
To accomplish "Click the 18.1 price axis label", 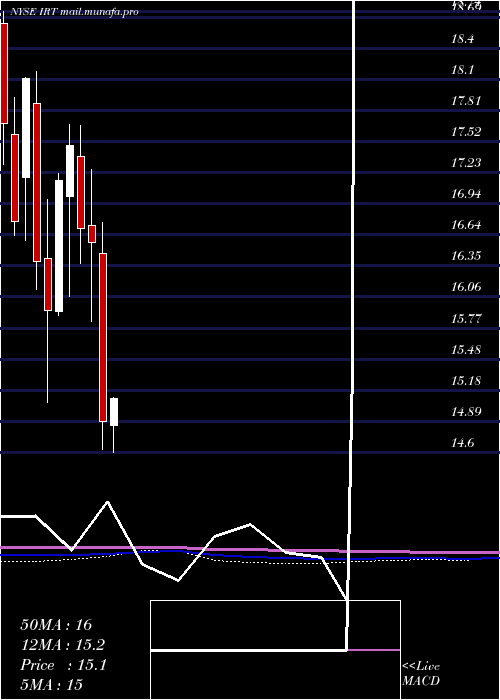I will pos(462,70).
